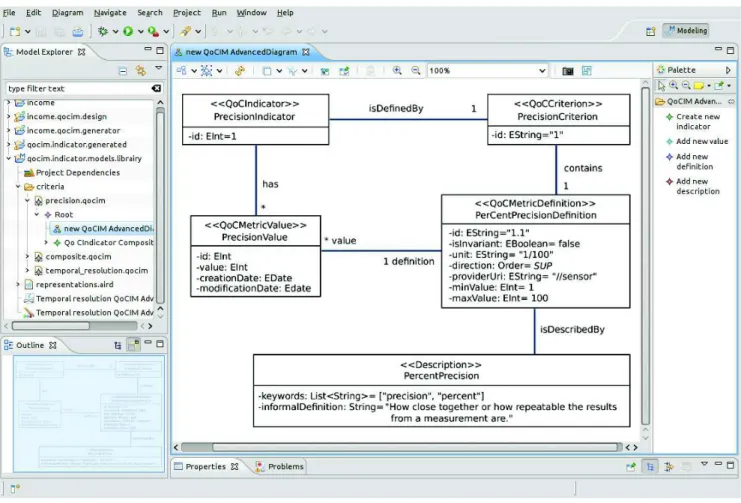This screenshot has height=503, width=741.
Task: Click the Print toolbar icon
Action: pyautogui.click(x=78, y=32)
